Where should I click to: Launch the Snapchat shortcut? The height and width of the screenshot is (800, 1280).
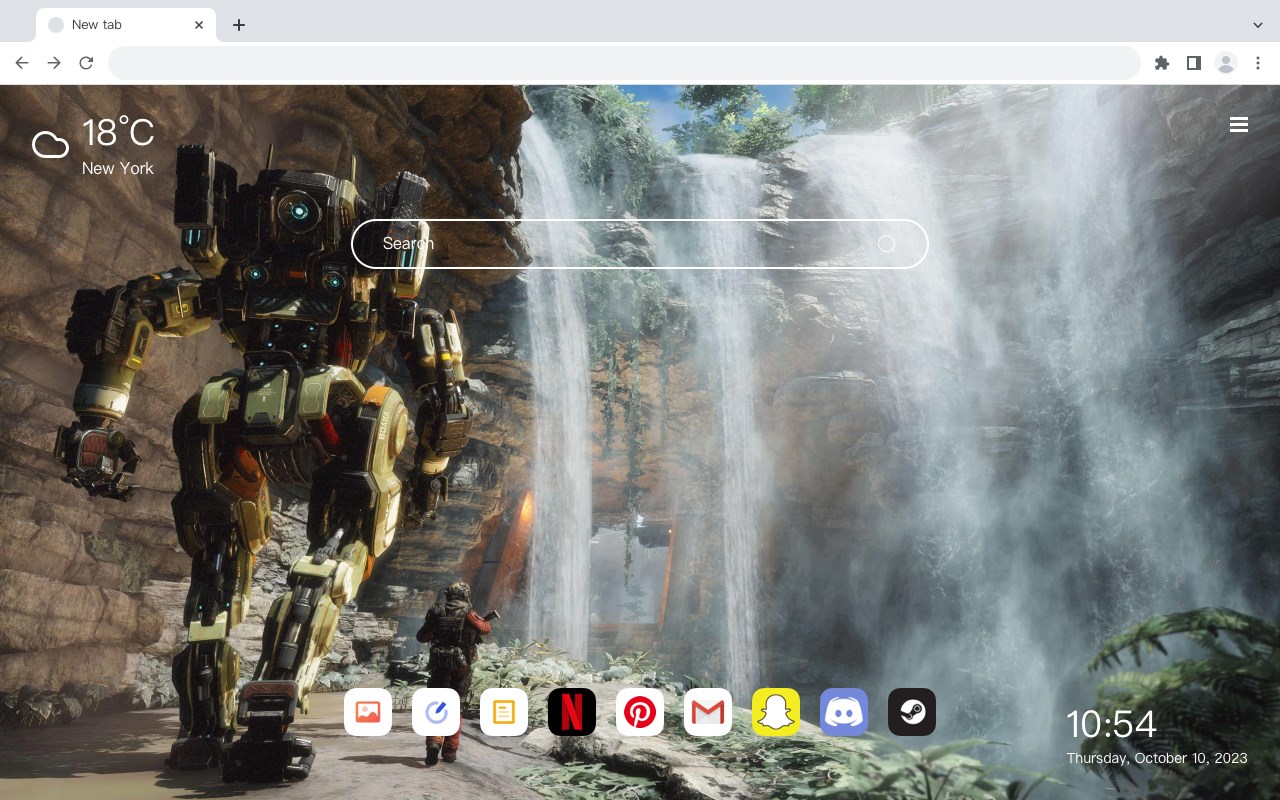[x=776, y=712]
